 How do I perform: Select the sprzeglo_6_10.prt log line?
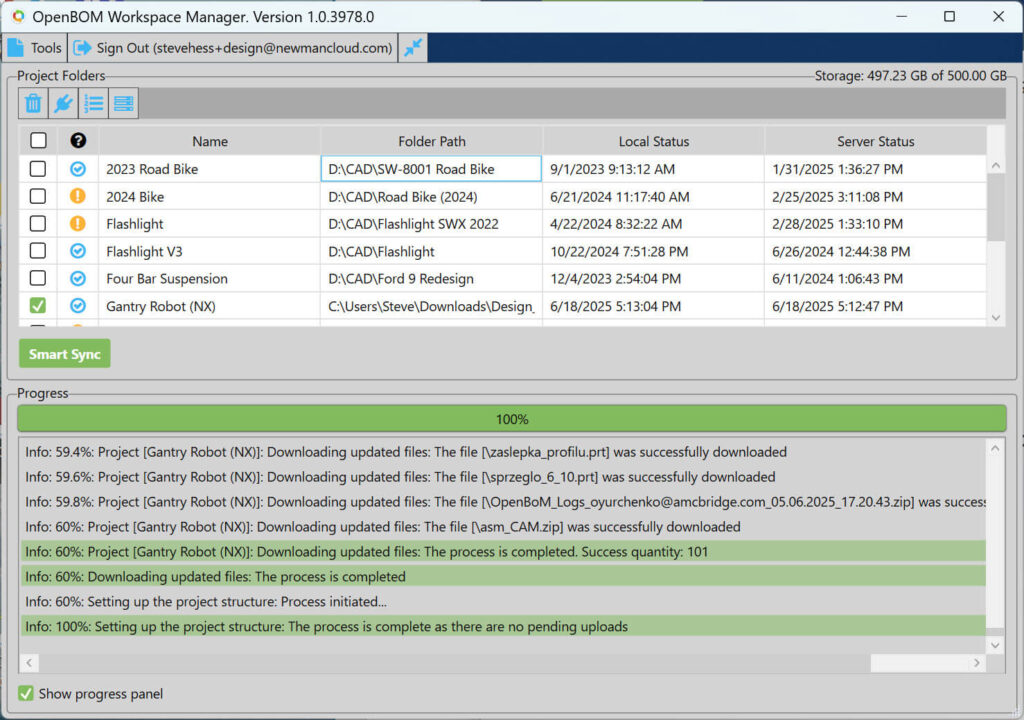pos(503,477)
